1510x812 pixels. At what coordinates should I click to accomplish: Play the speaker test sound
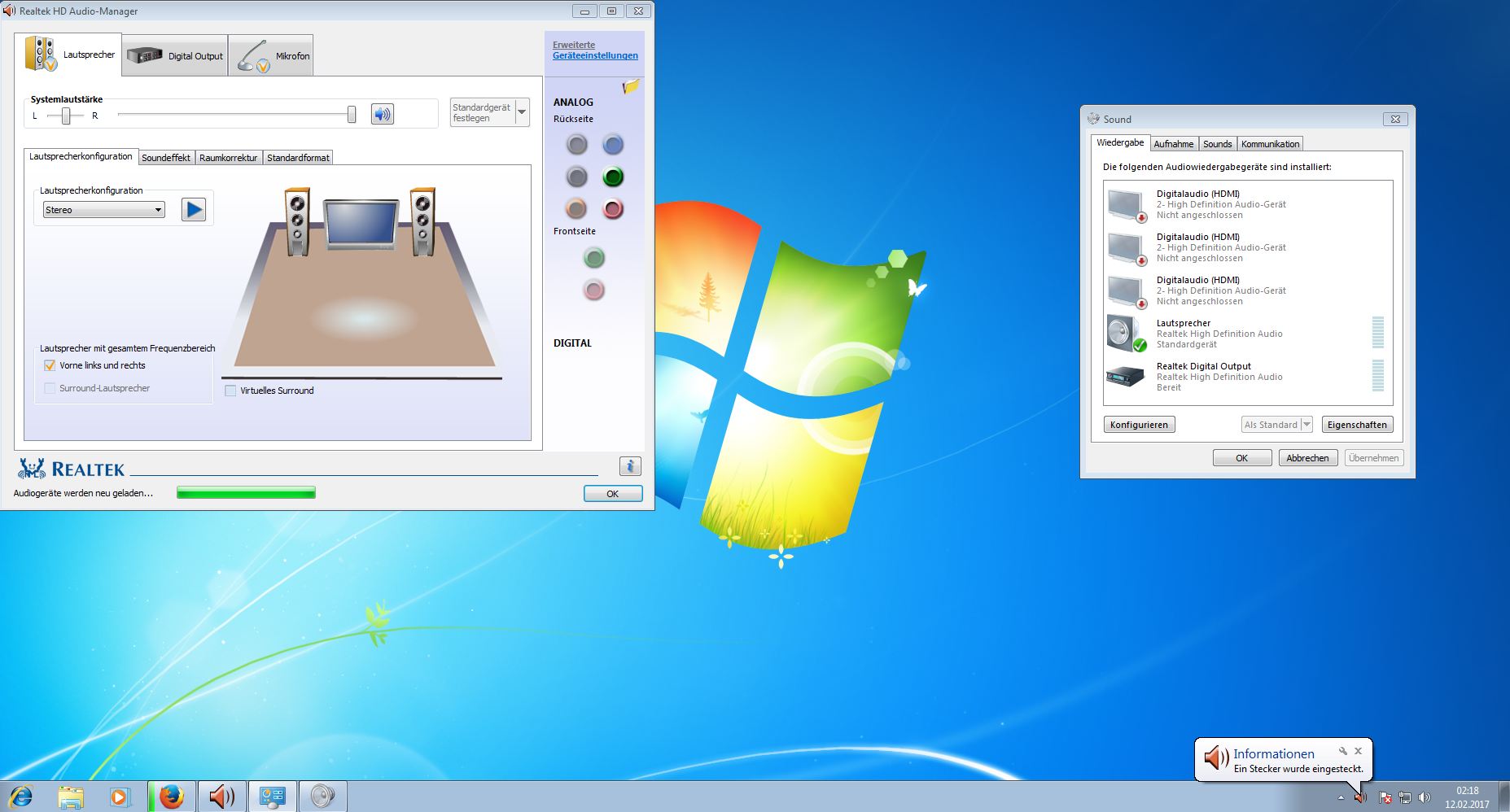click(194, 210)
